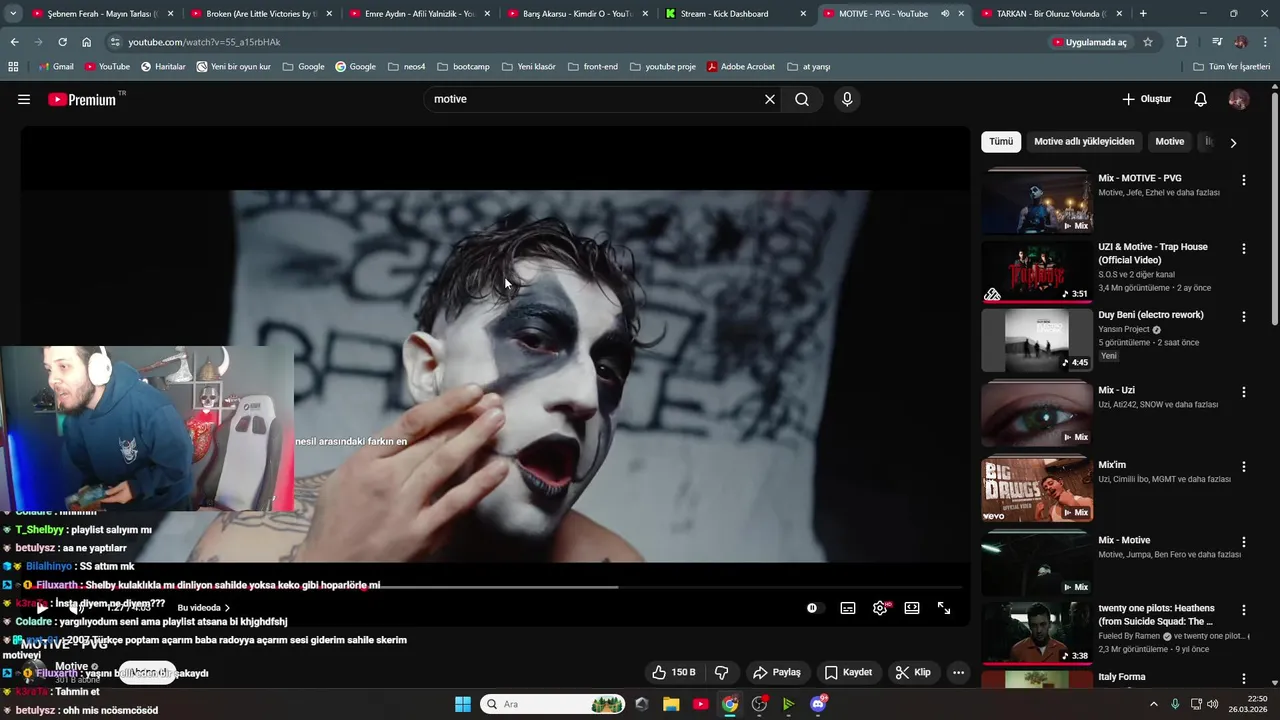The height and width of the screenshot is (720, 1280).
Task: Open options for Mix - Motive
Action: pos(1244,542)
